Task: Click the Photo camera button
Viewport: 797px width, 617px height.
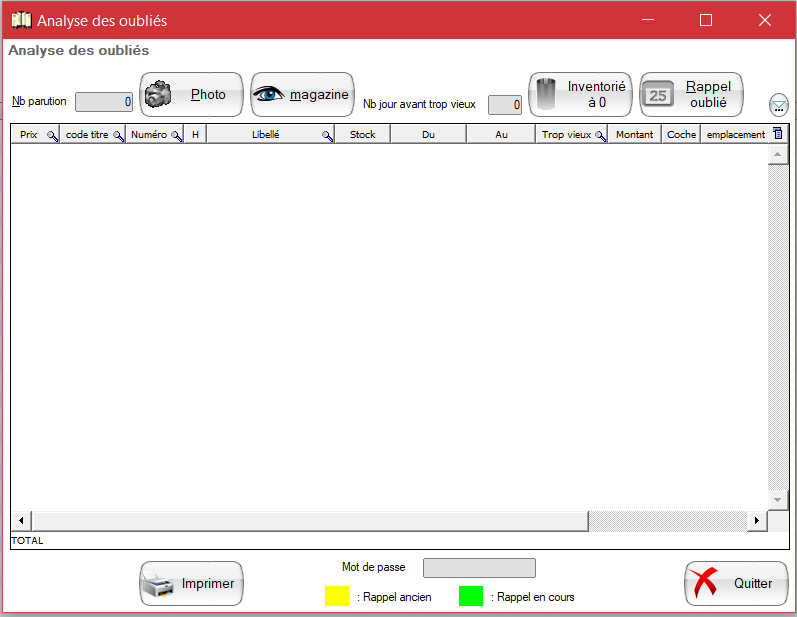Action: [x=191, y=95]
